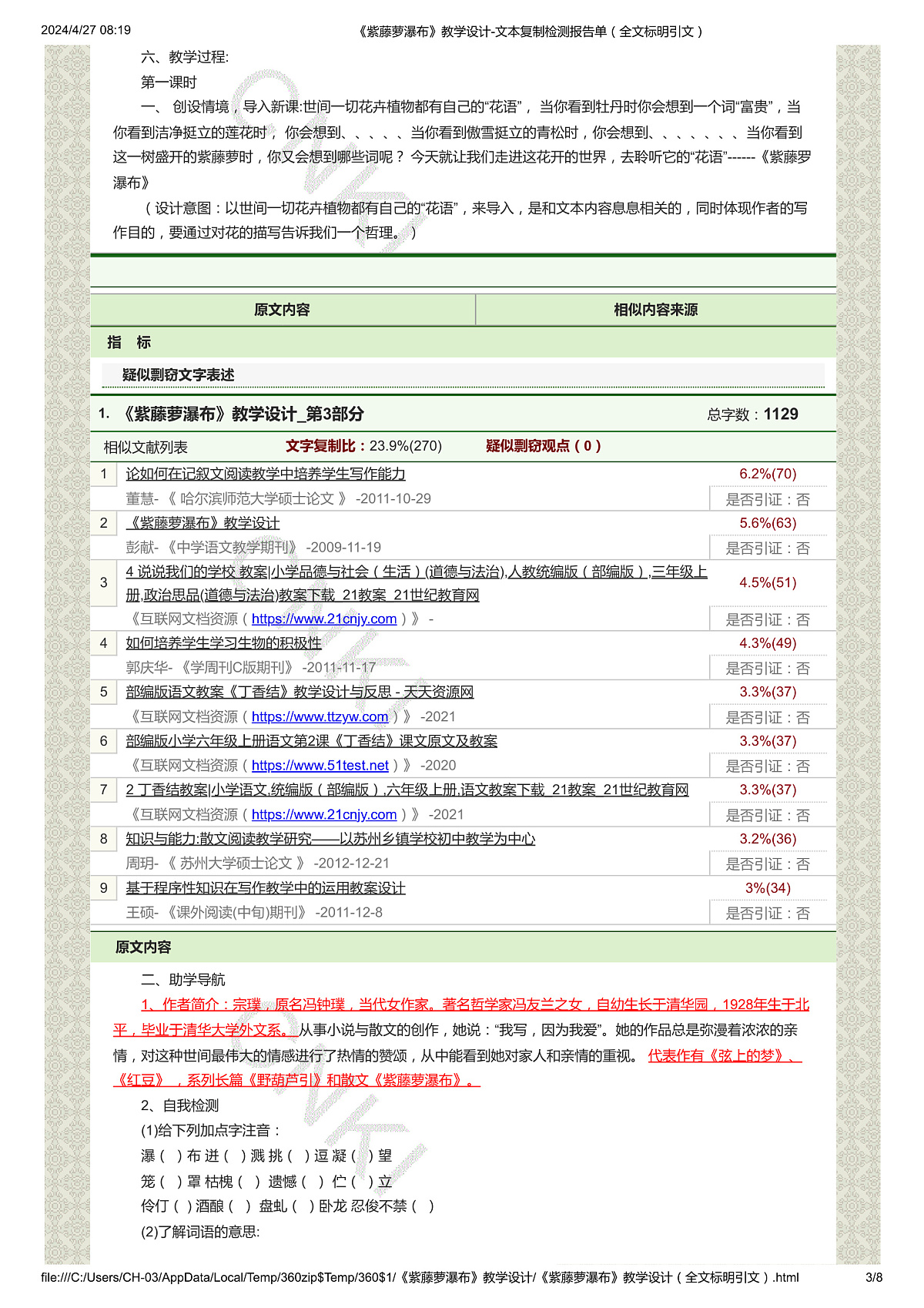The width and height of the screenshot is (924, 1308).
Task: Click (1)给下列加点字注音 line
Action: (211, 1131)
